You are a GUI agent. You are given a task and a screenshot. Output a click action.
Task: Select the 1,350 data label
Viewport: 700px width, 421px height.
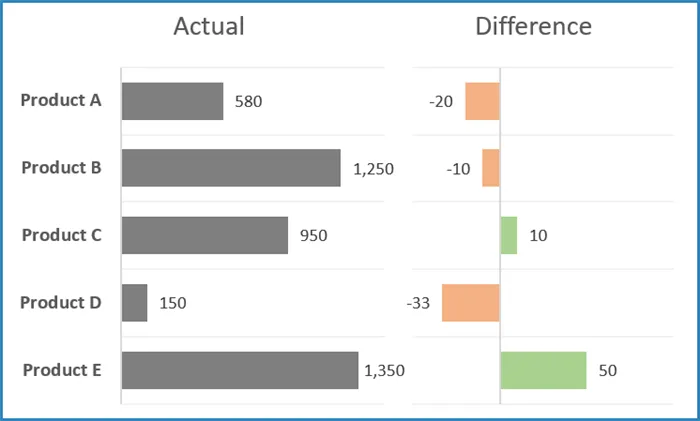pyautogui.click(x=384, y=371)
